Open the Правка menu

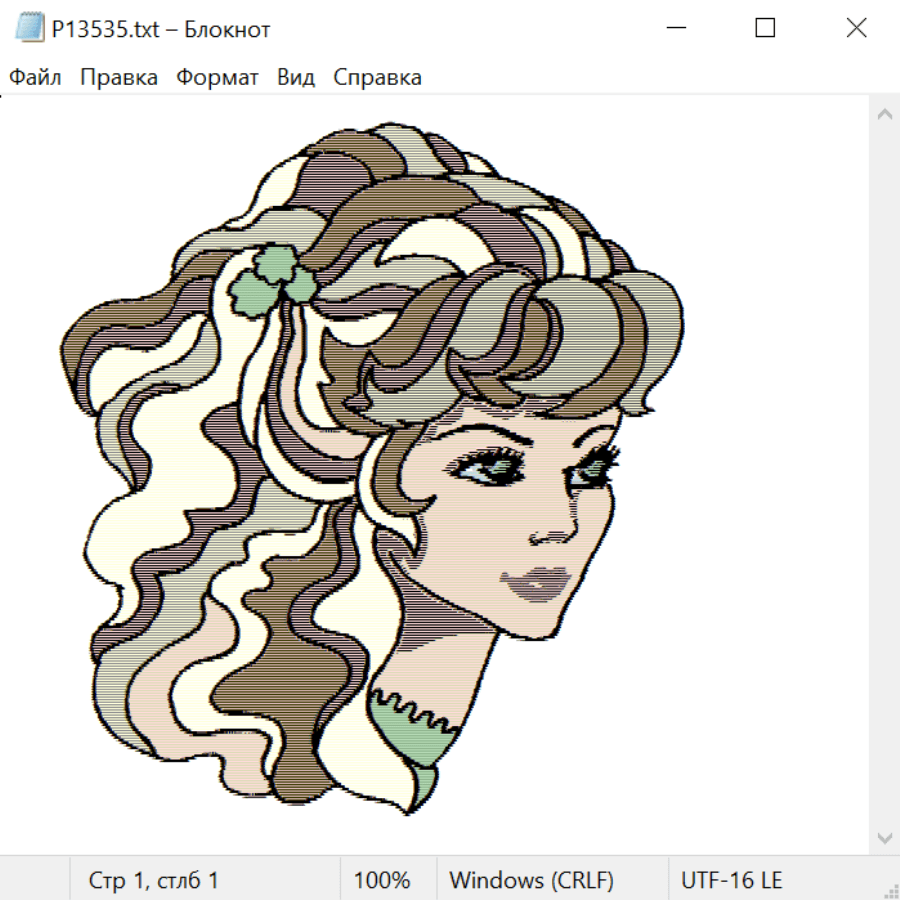tap(118, 78)
